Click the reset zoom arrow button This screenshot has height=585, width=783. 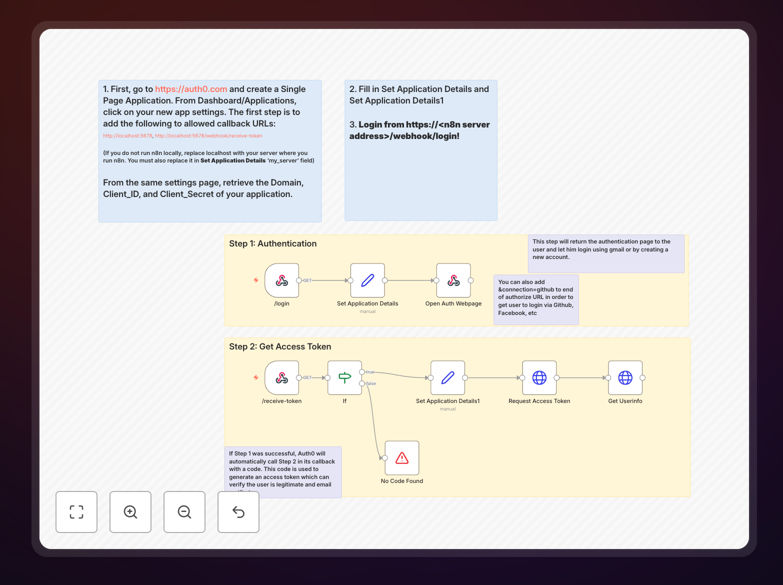tap(238, 512)
